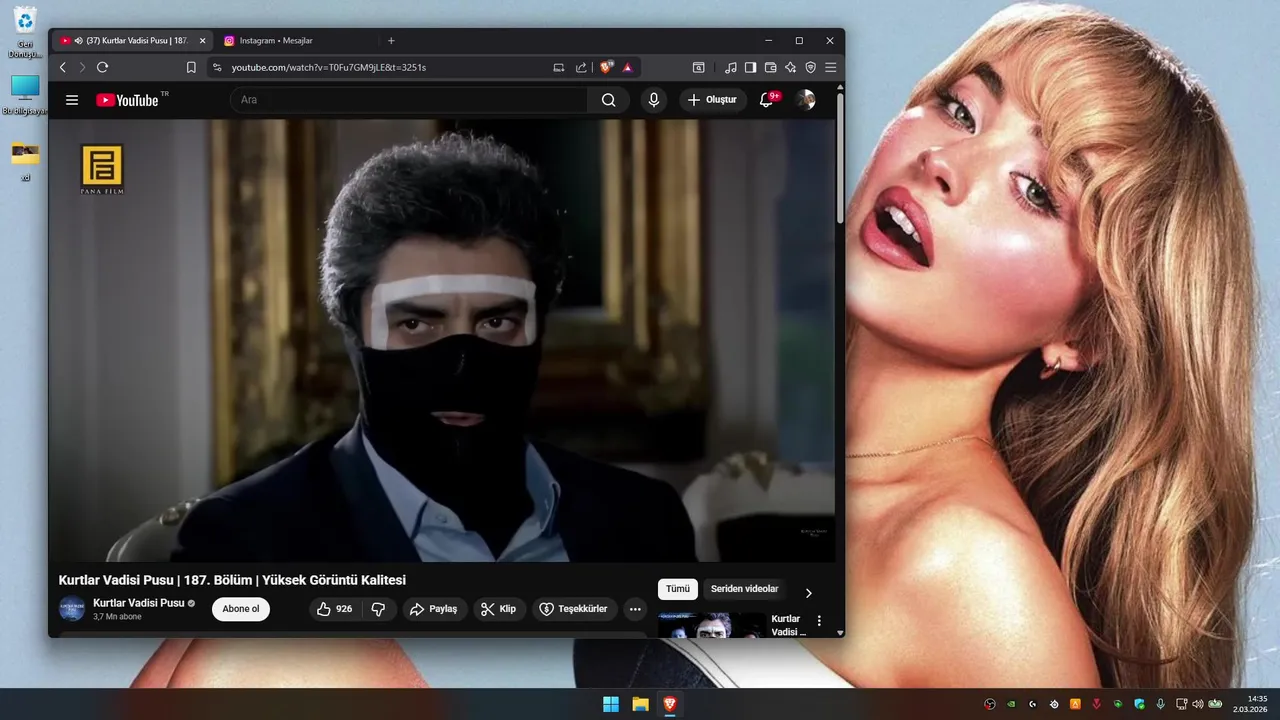Image resolution: width=1280 pixels, height=720 pixels.
Task: Open the Kurtlar Vadisi Pusu channel avatar
Action: point(72,609)
